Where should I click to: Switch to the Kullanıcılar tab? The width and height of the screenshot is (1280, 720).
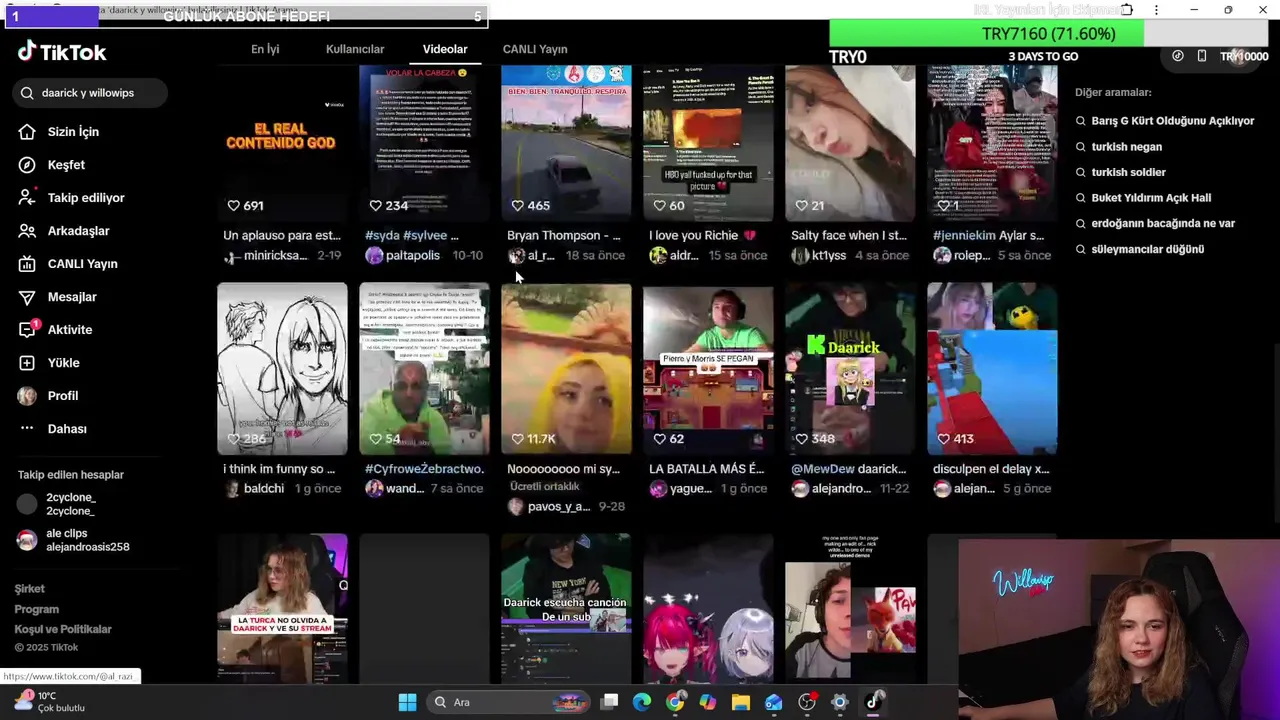(x=355, y=49)
